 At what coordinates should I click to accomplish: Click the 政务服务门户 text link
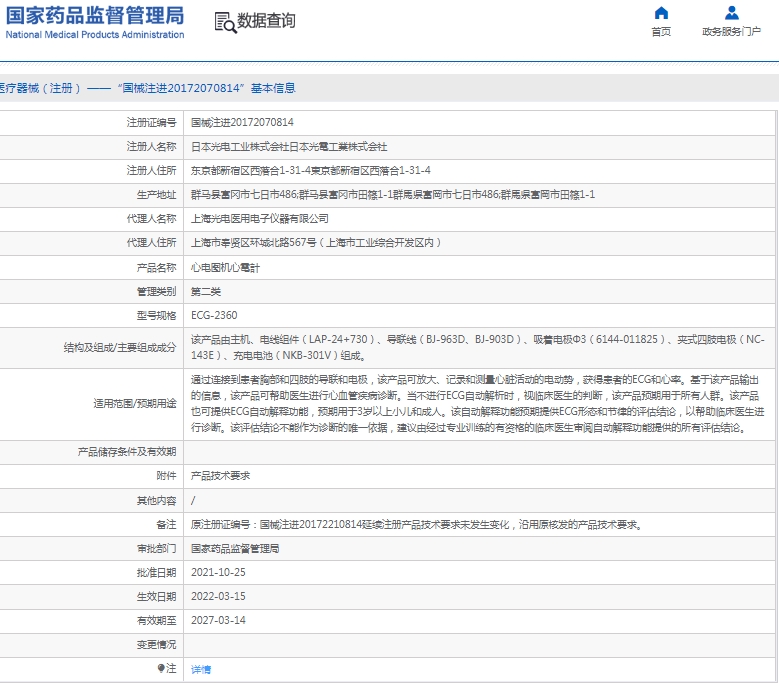pyautogui.click(x=731, y=32)
